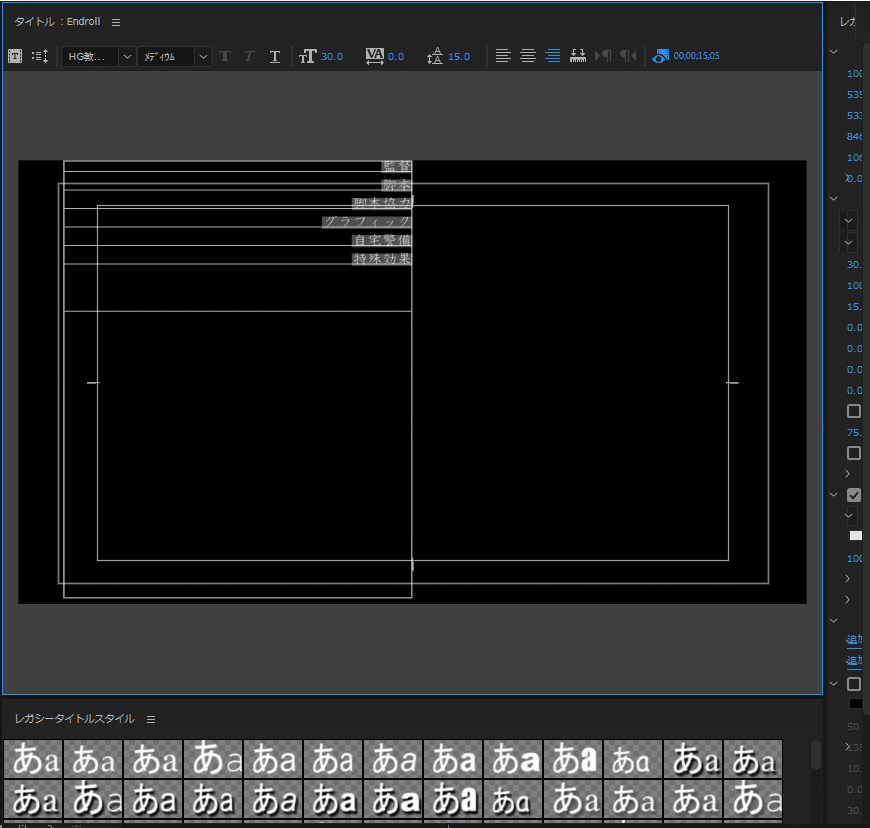Tick the unchecked box below value 75
The height and width of the screenshot is (828, 870).
854,453
